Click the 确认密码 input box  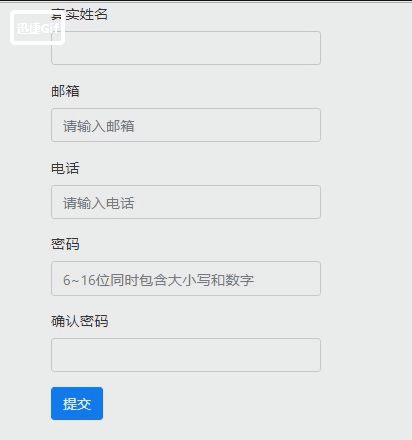click(x=186, y=355)
